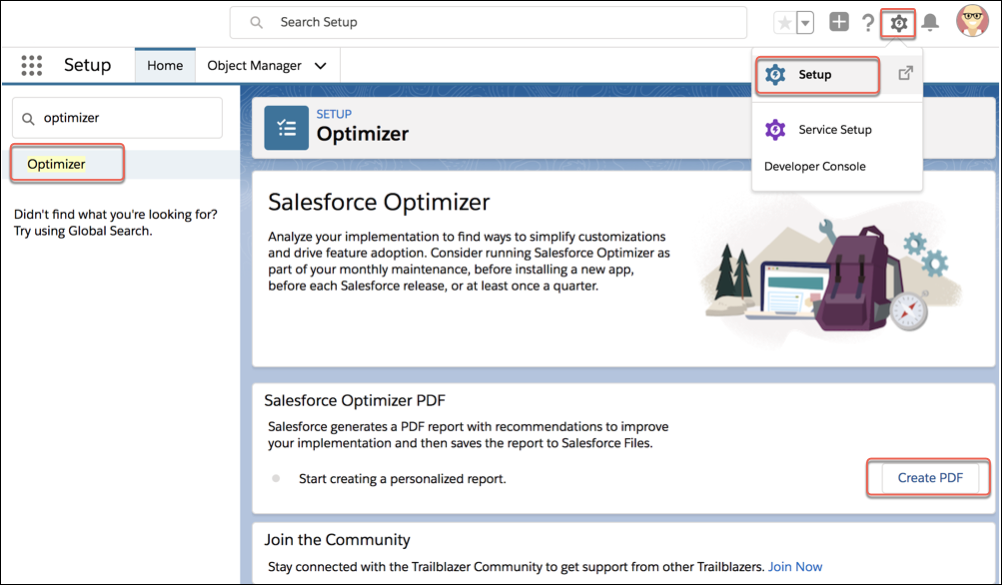1002x585 pixels.
Task: Expand the Object Manager chevron dropdown
Action: (321, 66)
